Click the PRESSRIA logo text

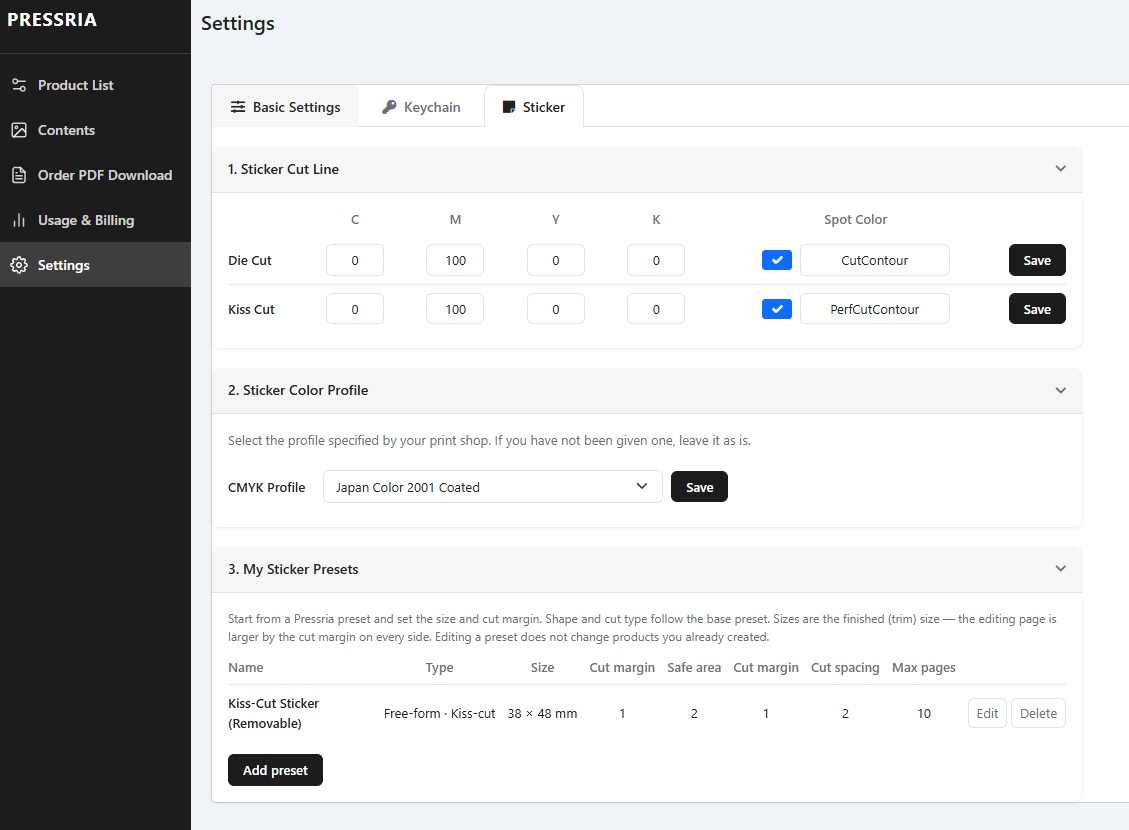coord(52,19)
